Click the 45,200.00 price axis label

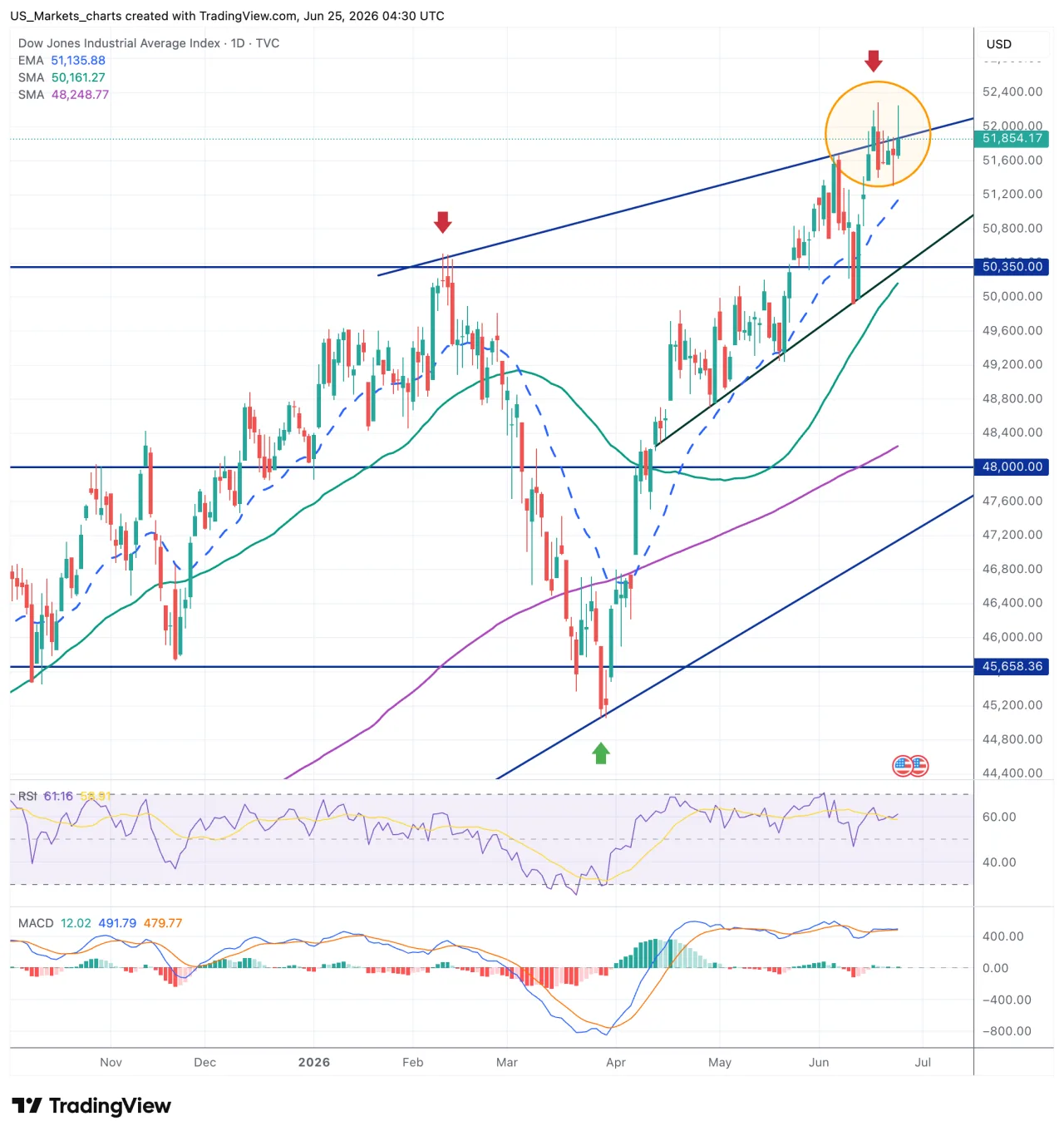1012,705
